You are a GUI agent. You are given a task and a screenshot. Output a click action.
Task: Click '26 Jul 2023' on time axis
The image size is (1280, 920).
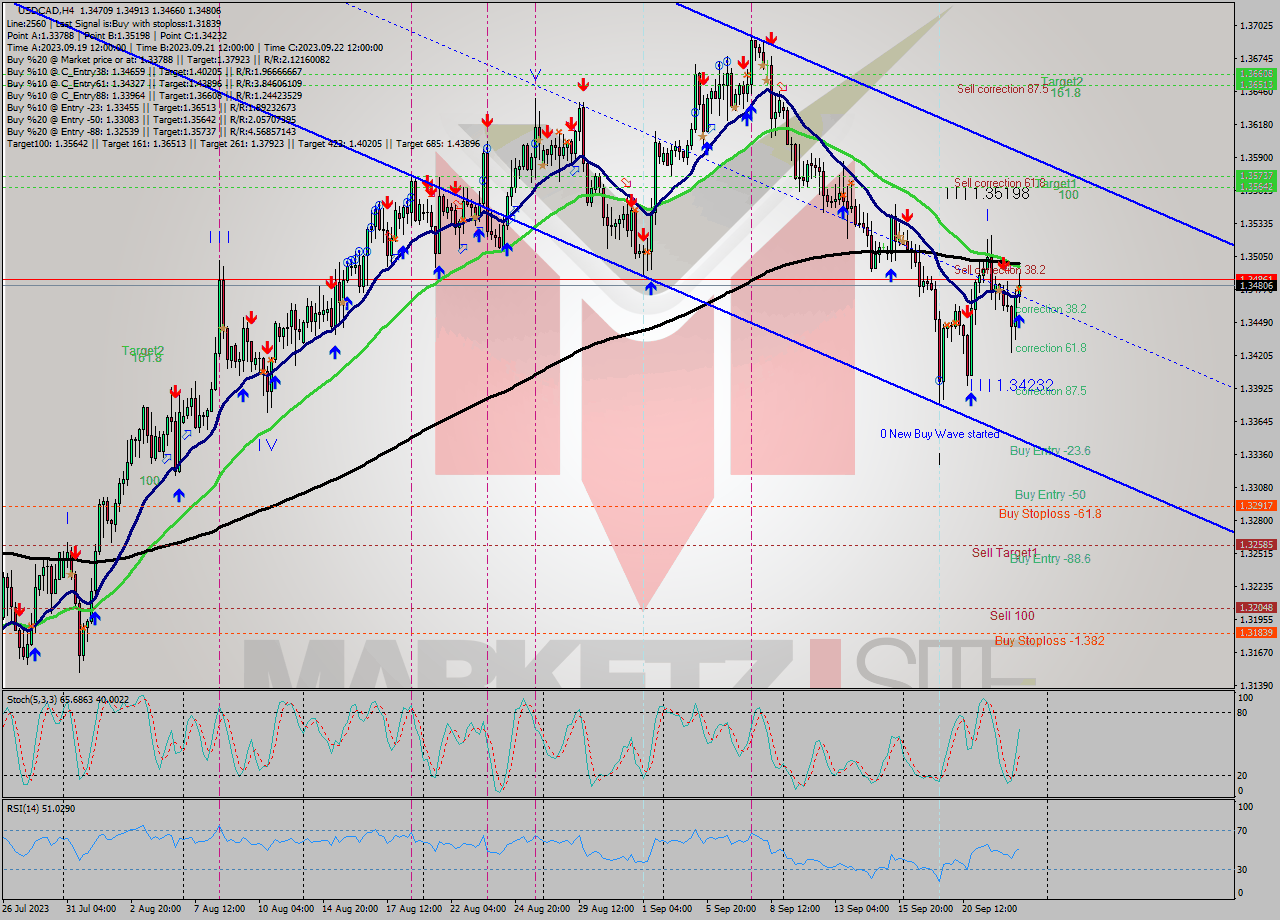pos(27,909)
